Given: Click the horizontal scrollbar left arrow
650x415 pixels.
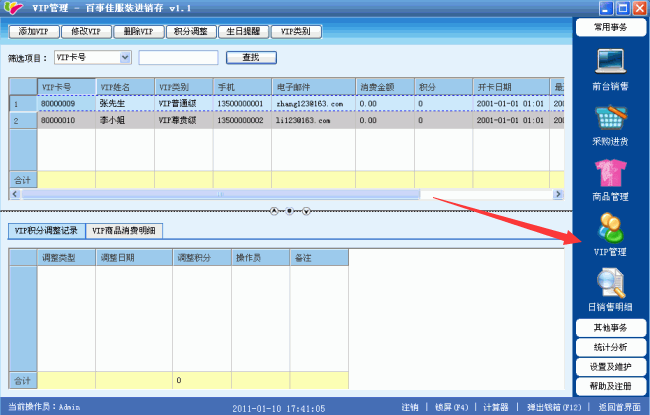Looking at the screenshot, I should tap(15, 194).
